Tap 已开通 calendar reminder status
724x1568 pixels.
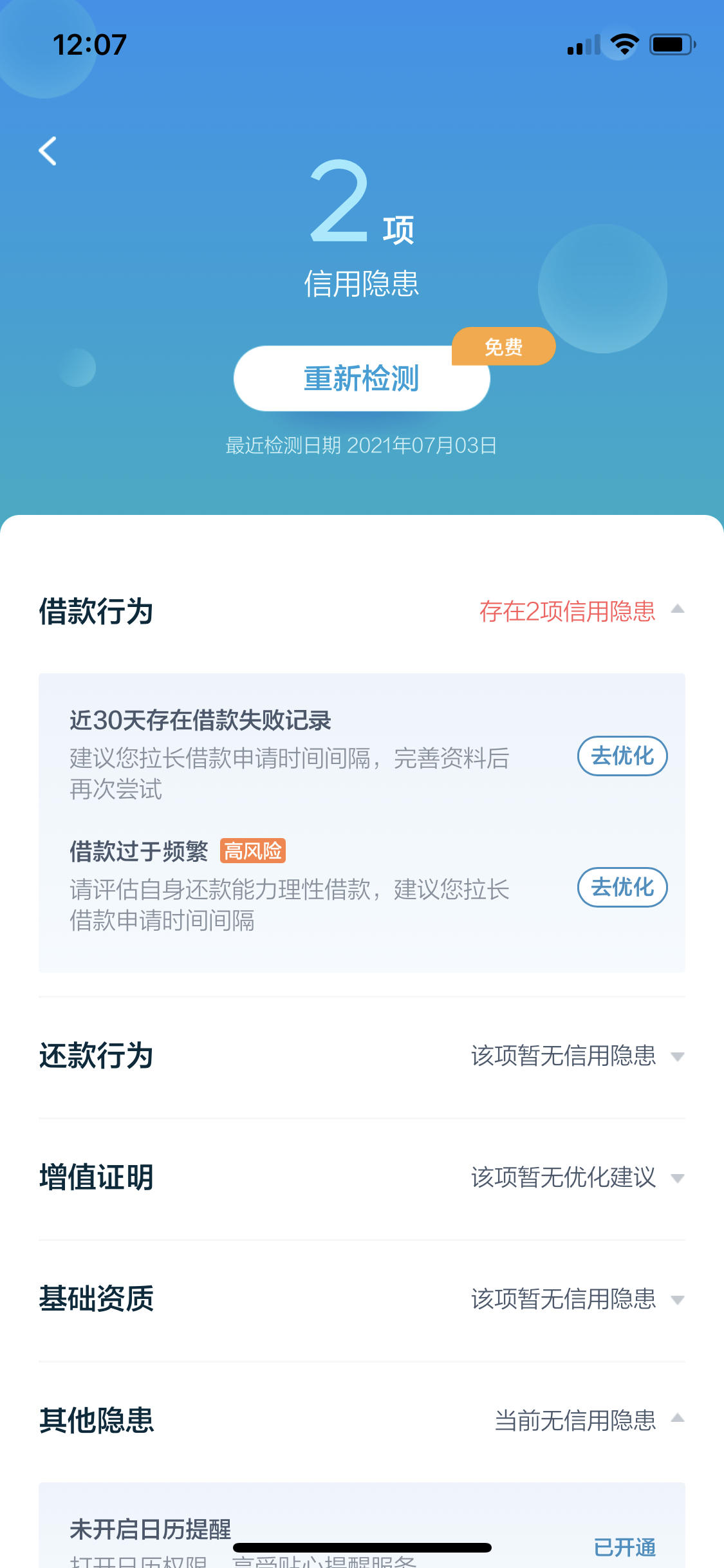[624, 1547]
